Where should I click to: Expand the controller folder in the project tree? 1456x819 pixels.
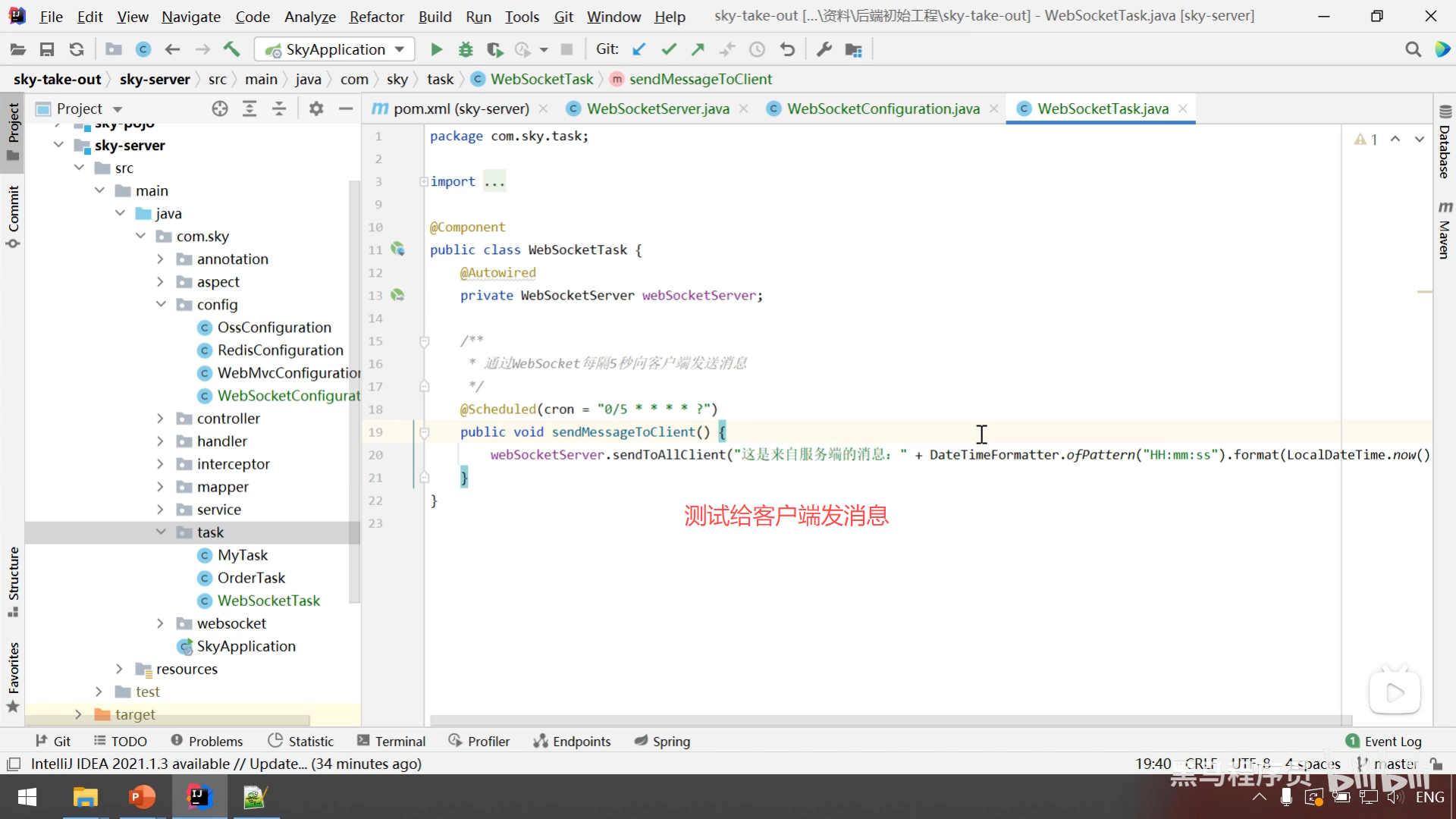160,419
